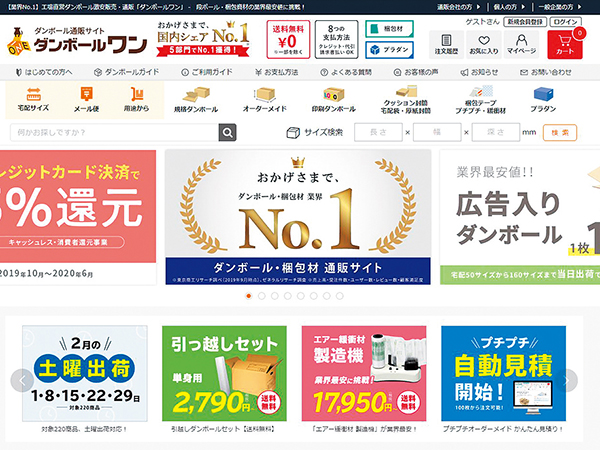The image size is (600, 450).
Task: Open My Page (マイページ) user icon
Action: click(521, 44)
